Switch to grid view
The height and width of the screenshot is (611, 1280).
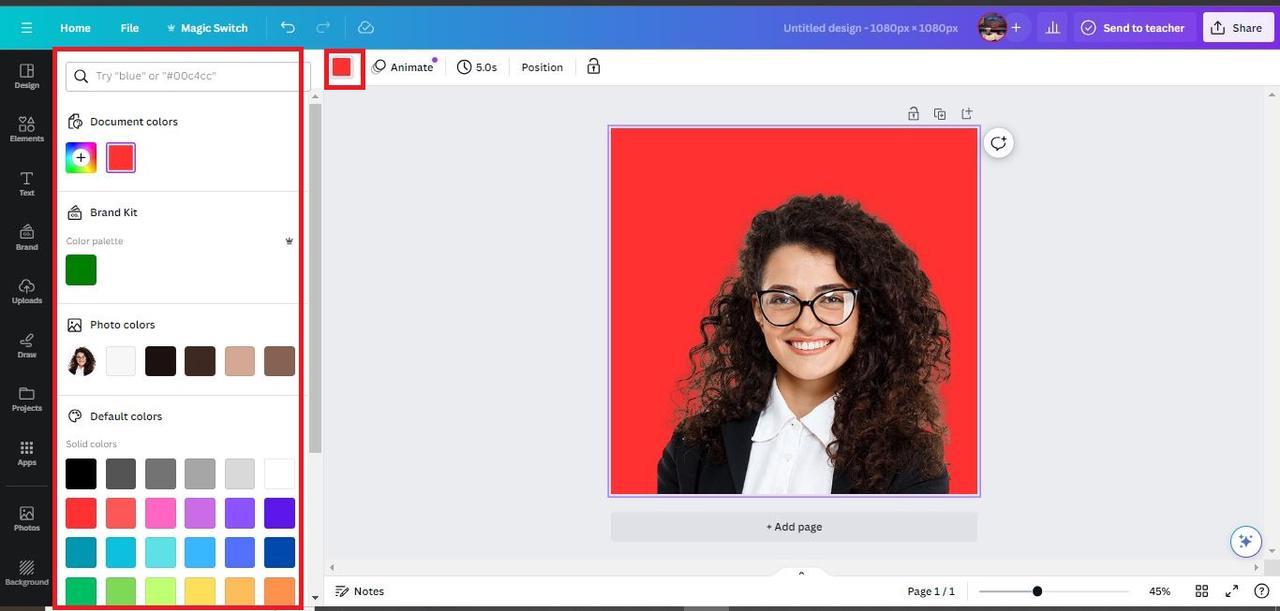click(x=1202, y=591)
